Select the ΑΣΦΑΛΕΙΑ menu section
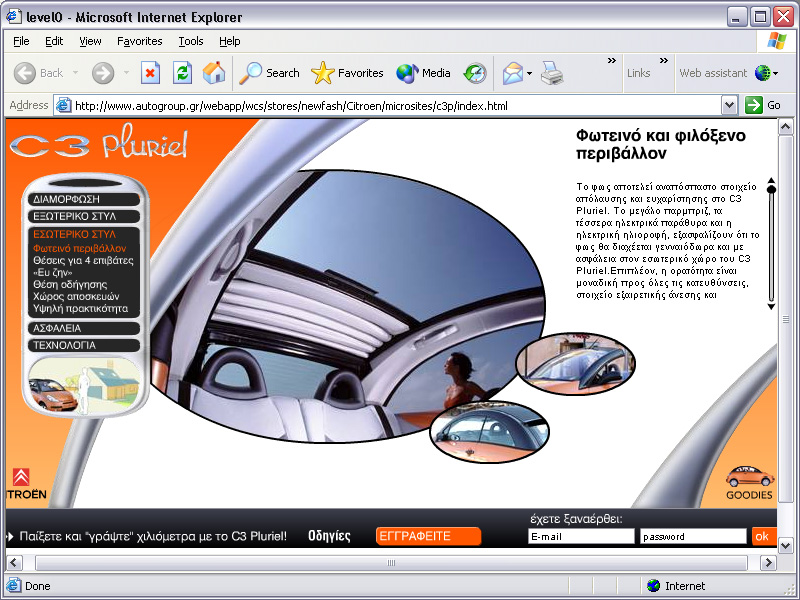 click(84, 328)
